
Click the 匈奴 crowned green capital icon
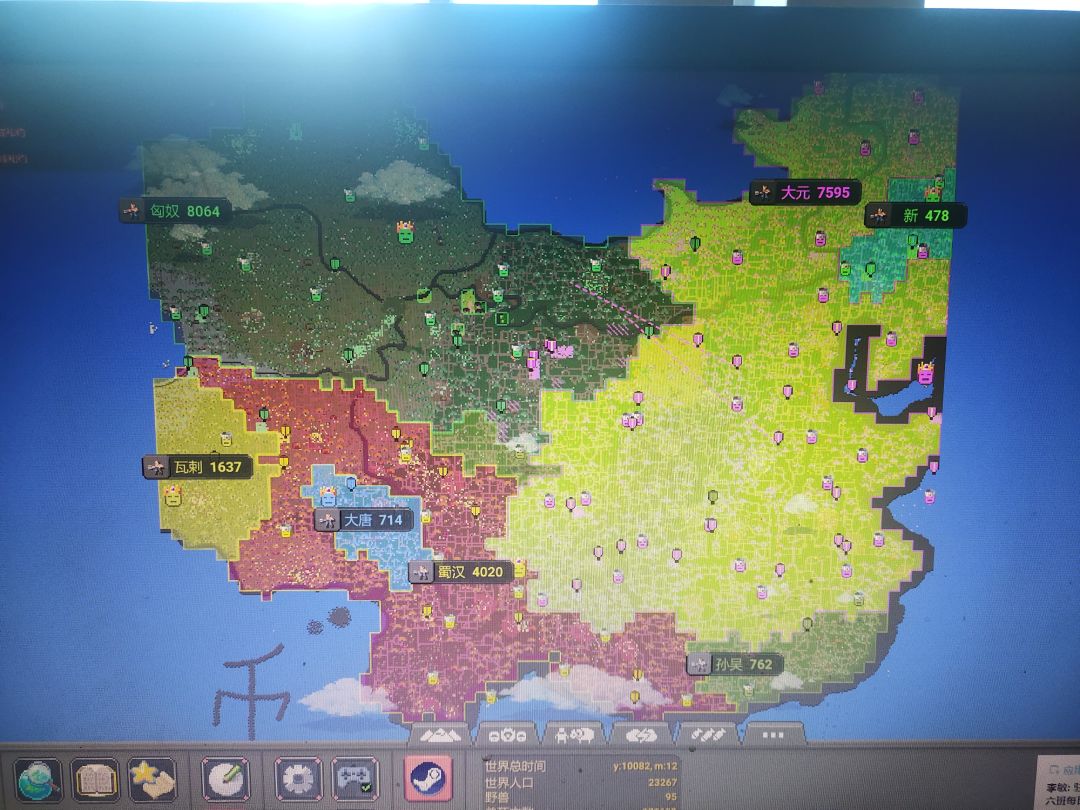(405, 232)
